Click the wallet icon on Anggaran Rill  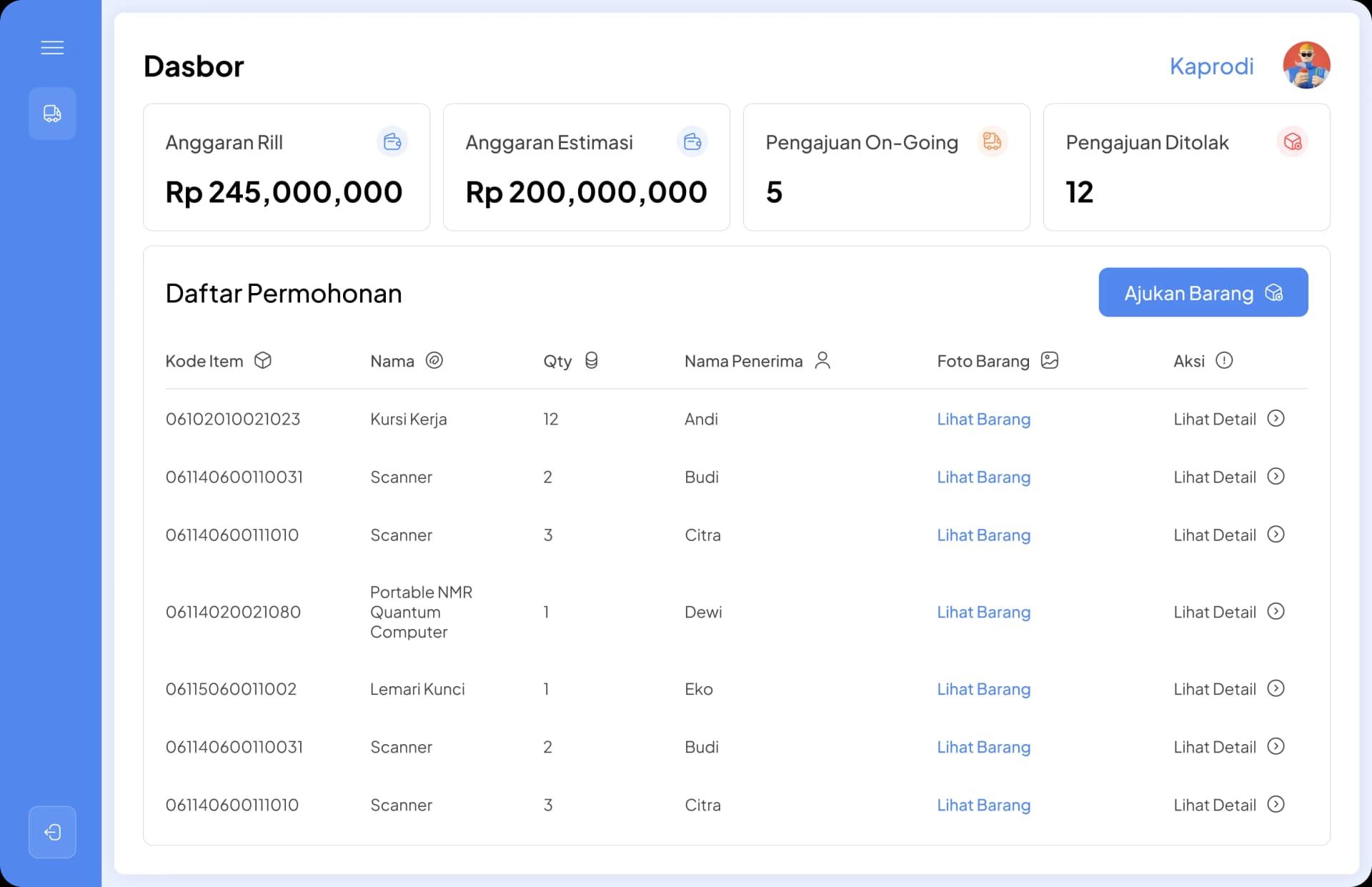coord(392,142)
